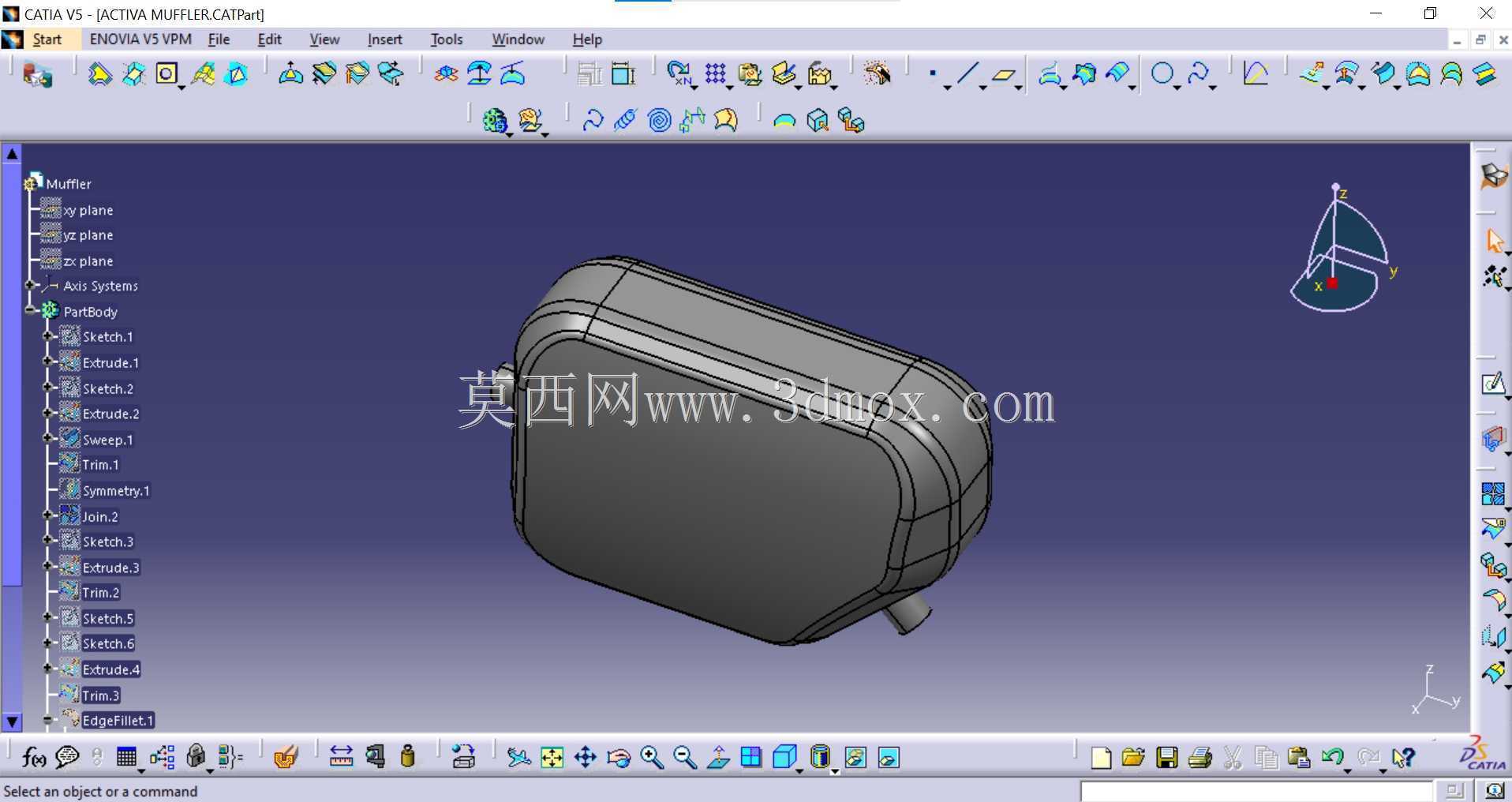Expand the Sketch.1 tree node

pos(47,336)
